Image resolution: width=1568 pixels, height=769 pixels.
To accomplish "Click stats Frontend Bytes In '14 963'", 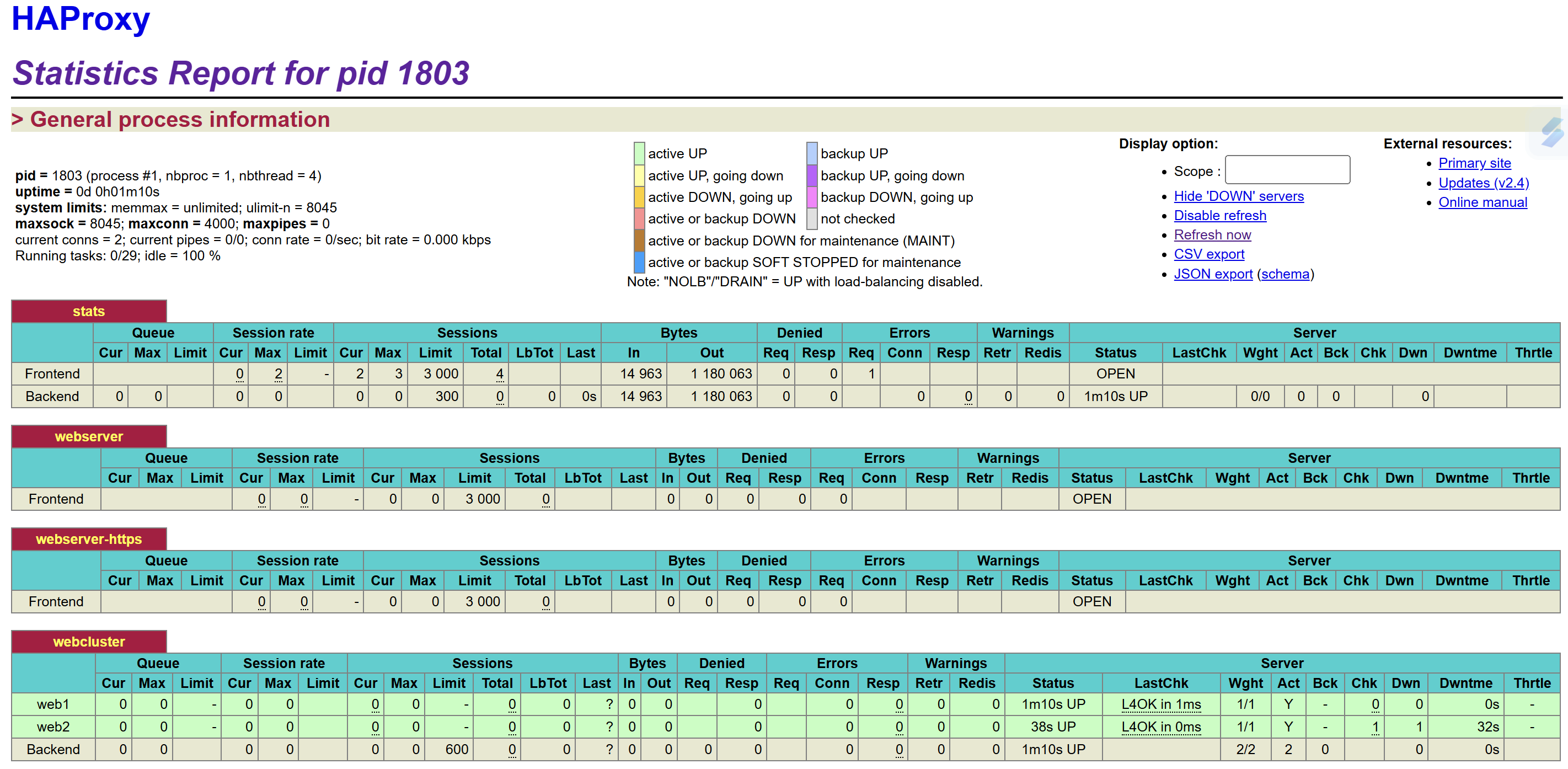I will (640, 374).
